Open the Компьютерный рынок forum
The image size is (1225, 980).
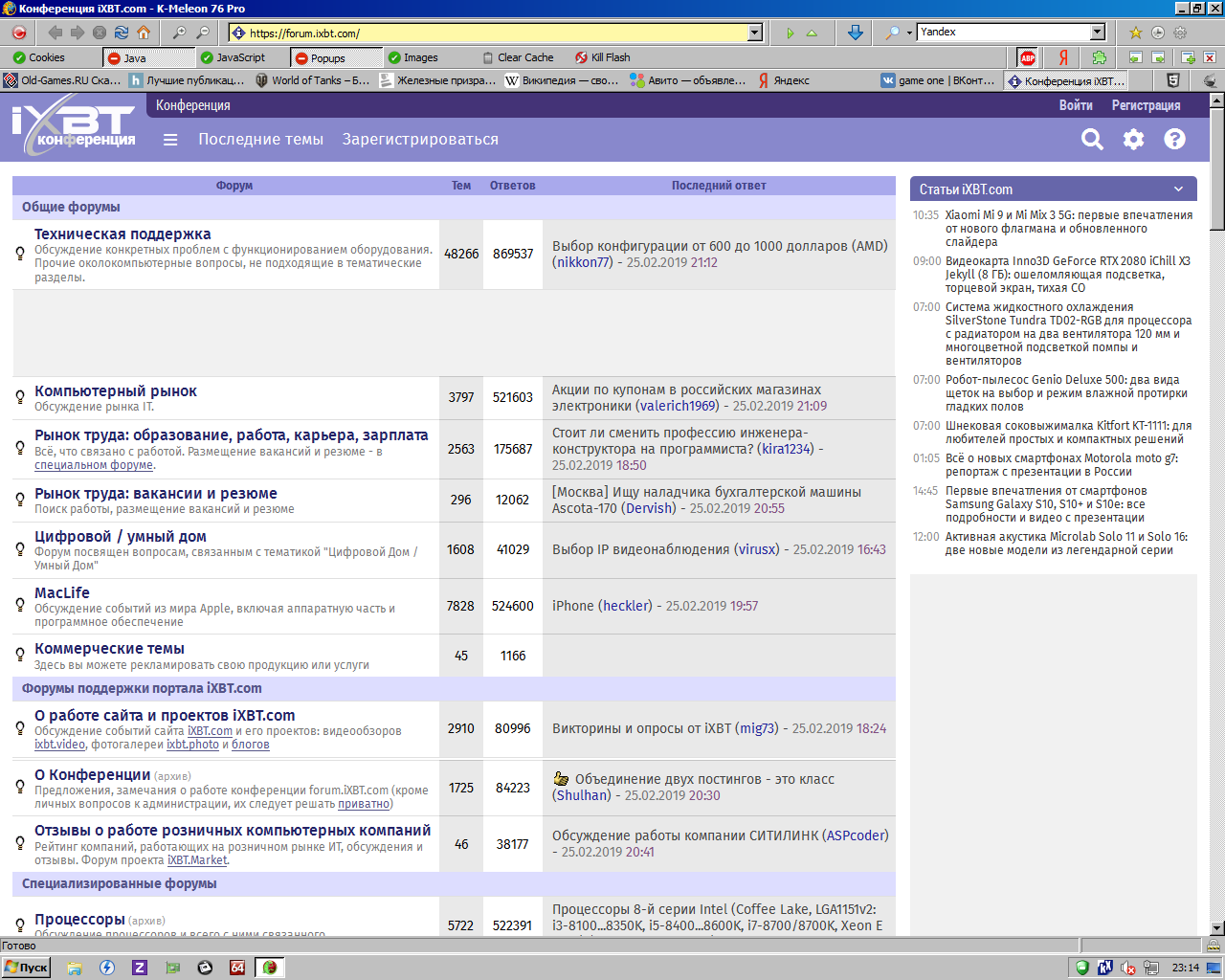pyautogui.click(x=116, y=391)
